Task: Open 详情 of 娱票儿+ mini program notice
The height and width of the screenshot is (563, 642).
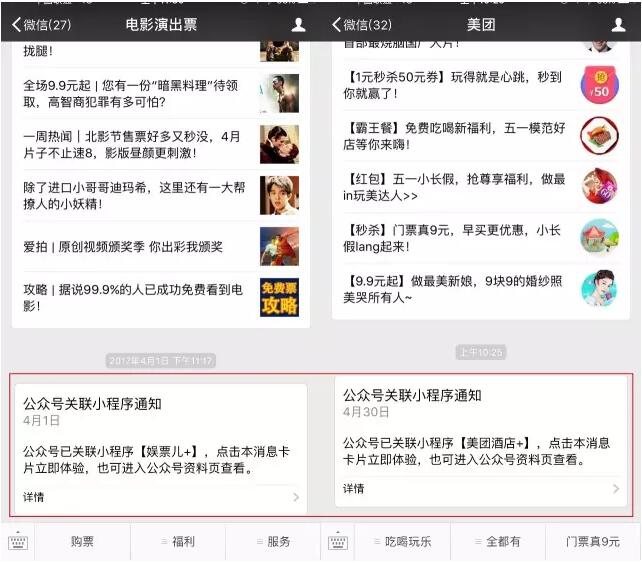Action: 33,497
